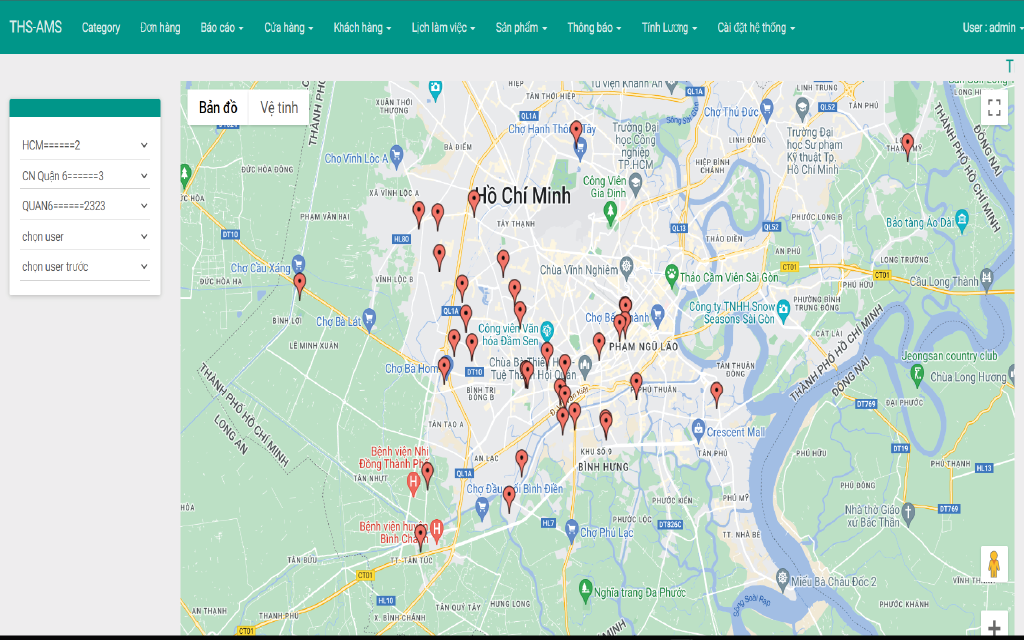Viewport: 1024px width, 640px height.
Task: Click the Công Viên Gia Định park marker
Action: coord(609,209)
